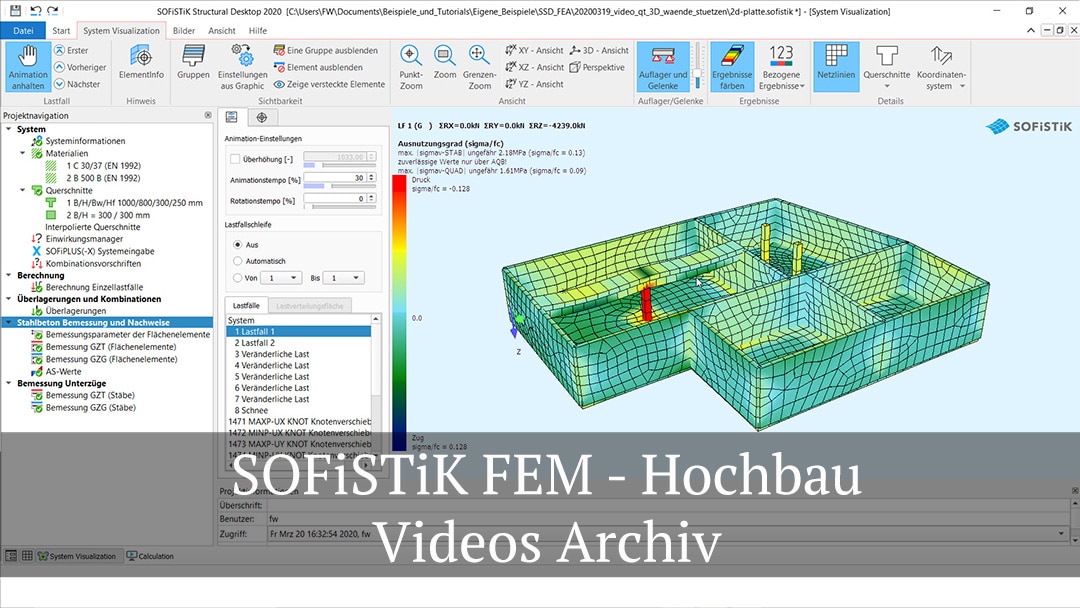1080x608 pixels.
Task: Enable the Überhöhung checkbox
Action: (x=237, y=158)
